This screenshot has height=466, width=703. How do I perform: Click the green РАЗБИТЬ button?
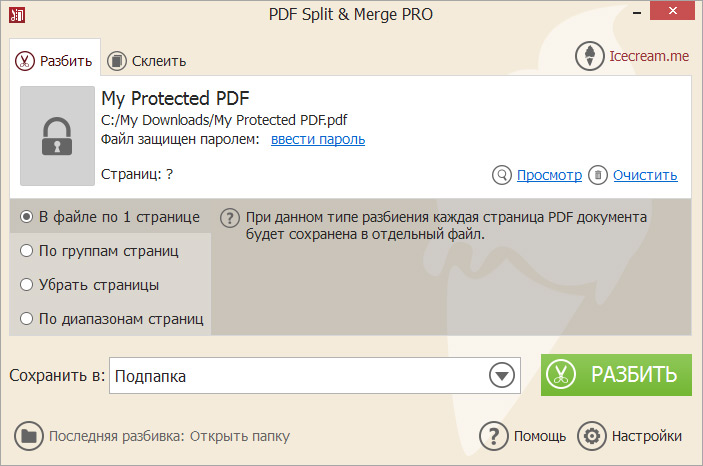pos(616,375)
